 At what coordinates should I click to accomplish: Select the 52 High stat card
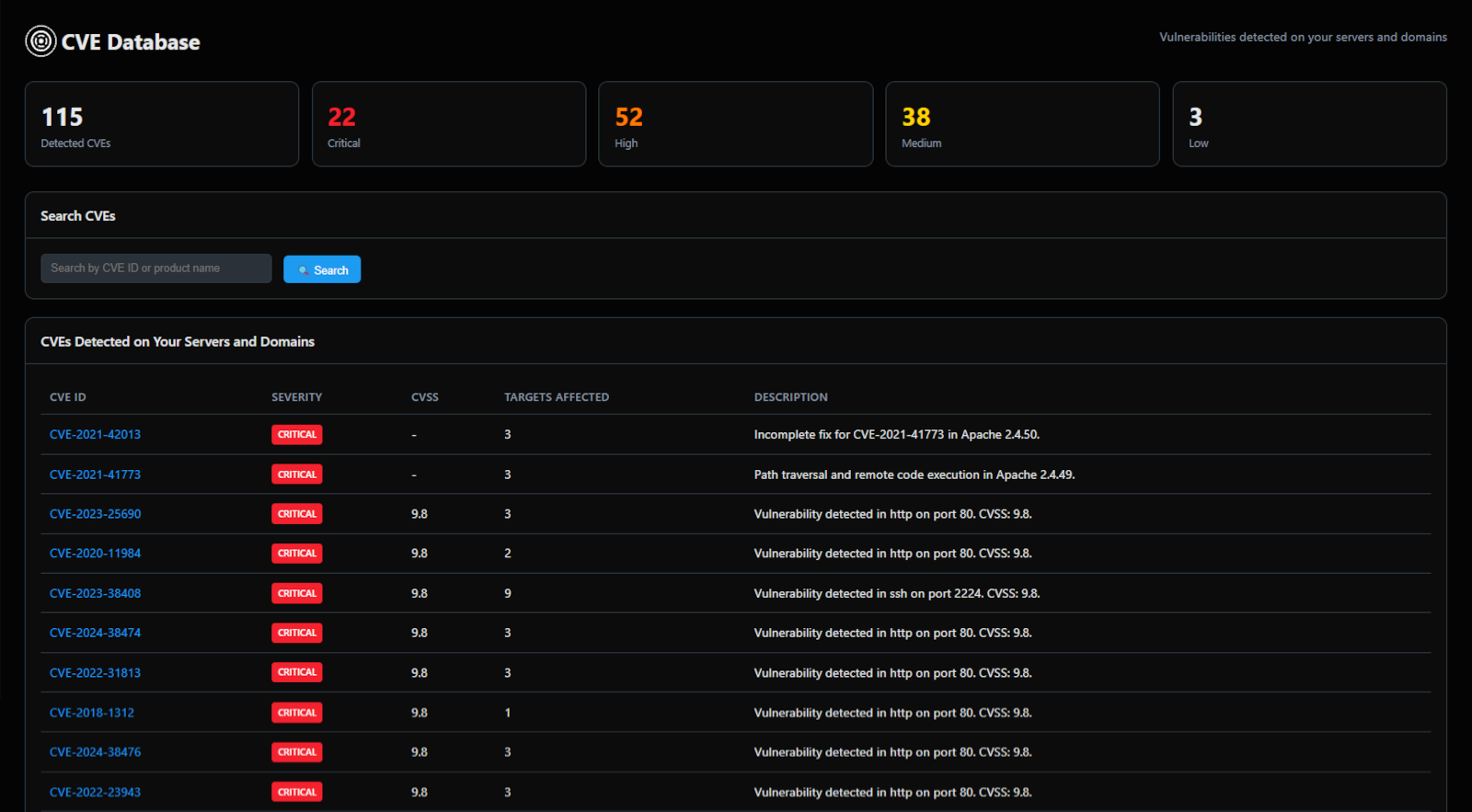tap(735, 124)
